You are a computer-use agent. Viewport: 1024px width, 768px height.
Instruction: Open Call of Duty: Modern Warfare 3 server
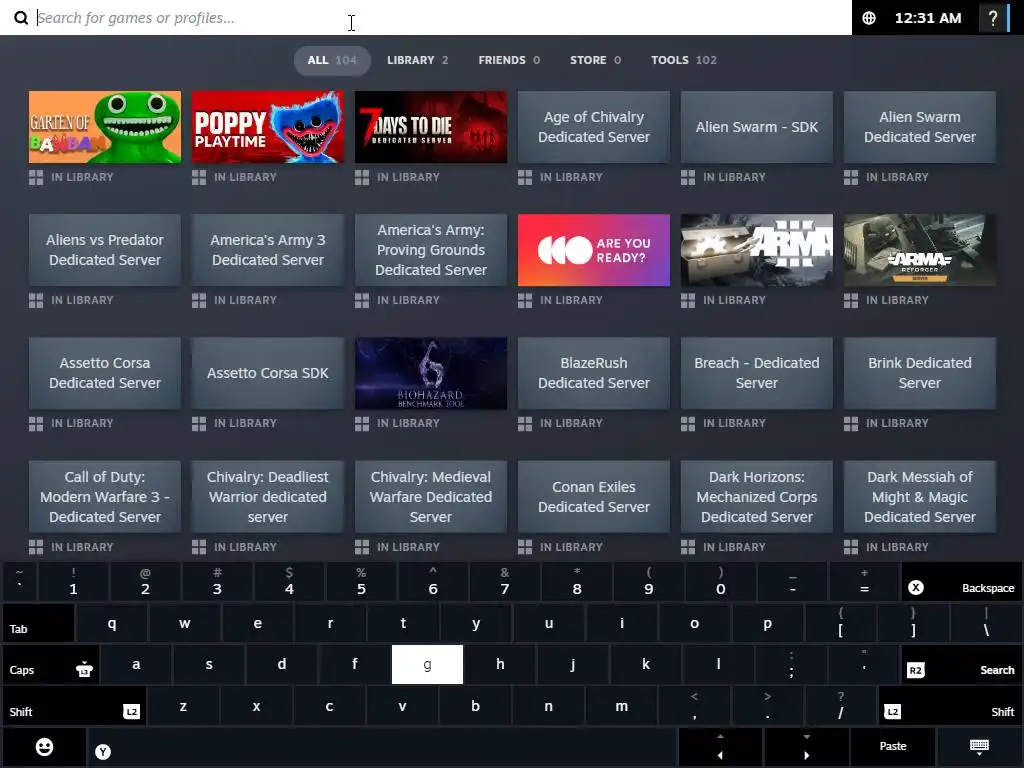[104, 496]
